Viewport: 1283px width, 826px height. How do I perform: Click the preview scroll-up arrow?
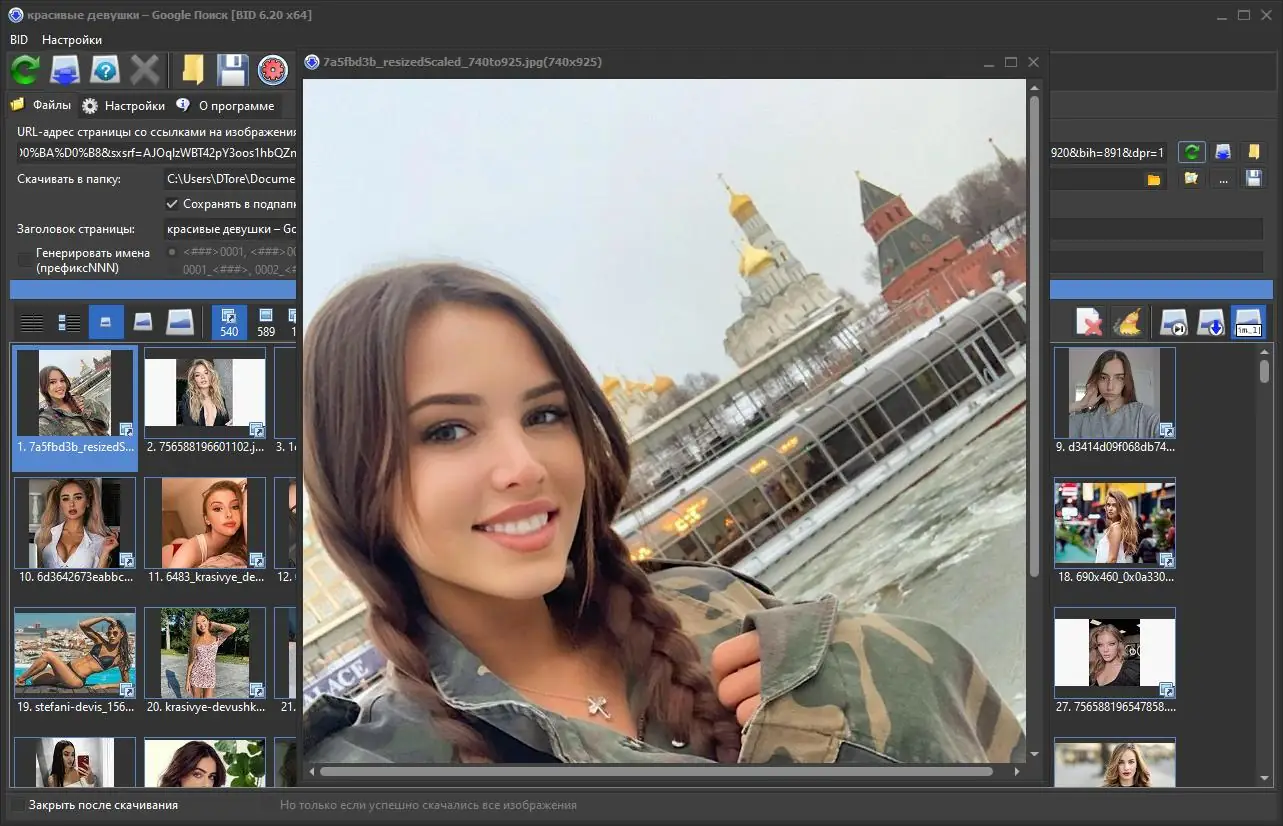pyautogui.click(x=1034, y=88)
